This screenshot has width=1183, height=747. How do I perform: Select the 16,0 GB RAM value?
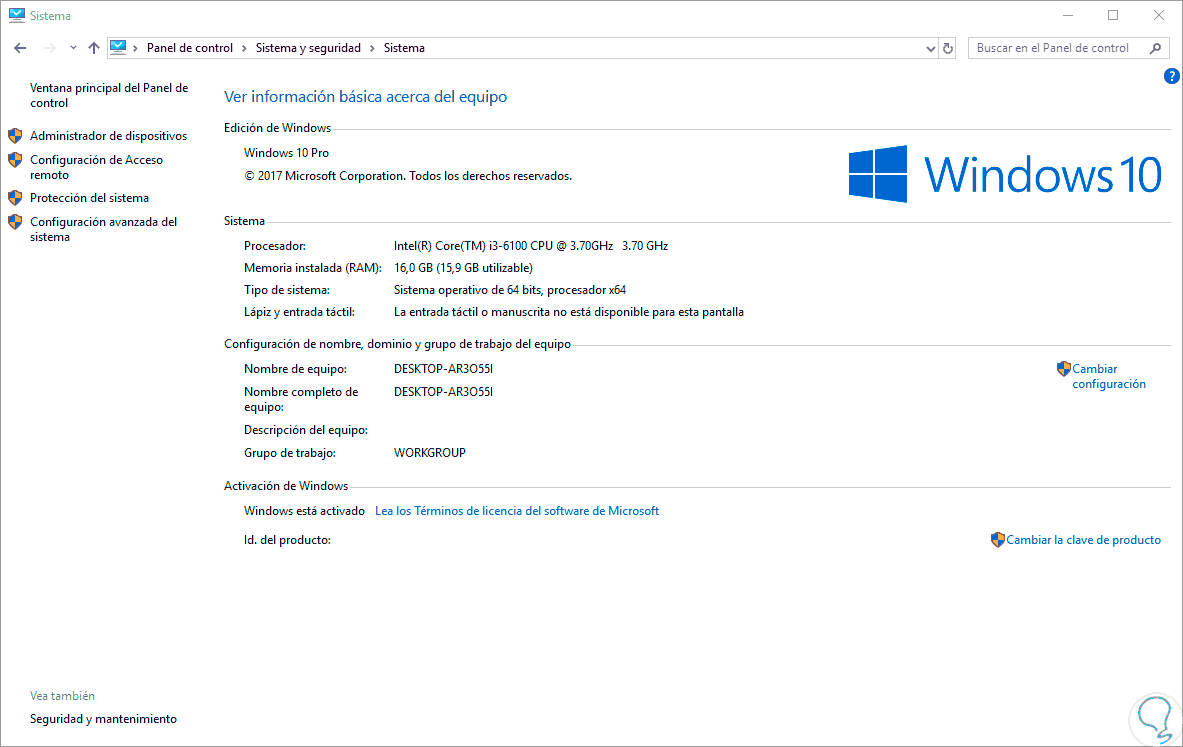pos(462,268)
